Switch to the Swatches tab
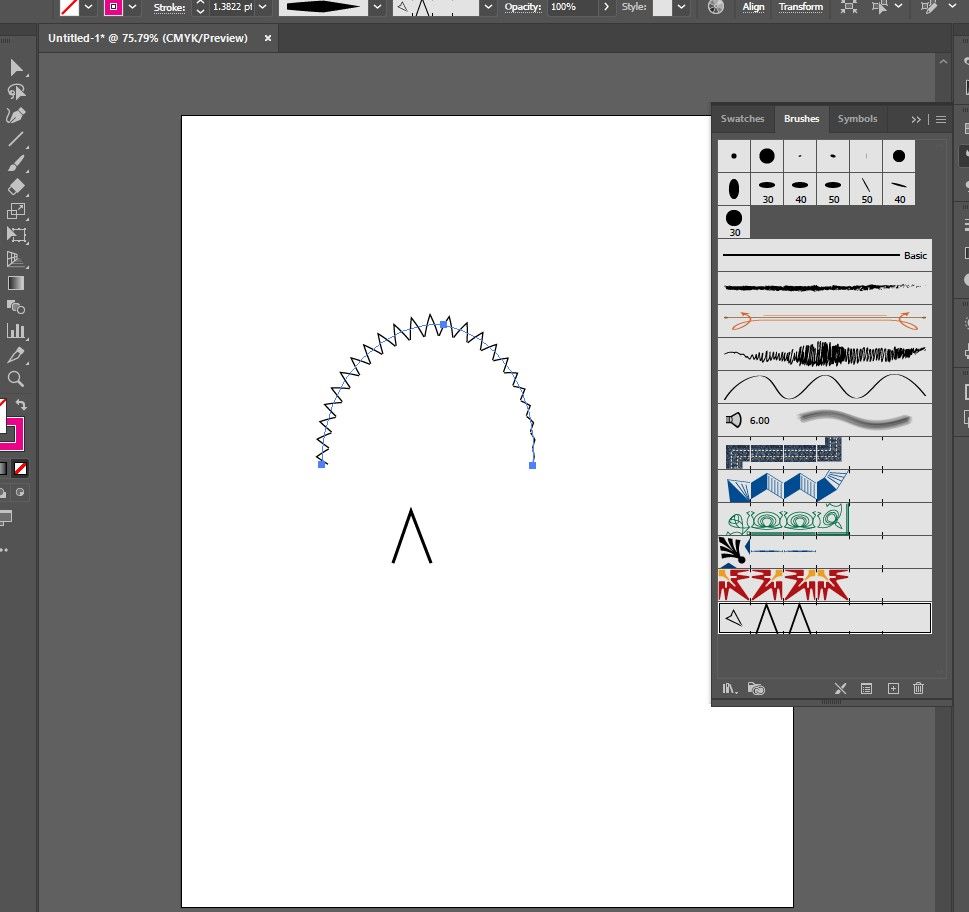Image resolution: width=969 pixels, height=912 pixels. (x=742, y=119)
